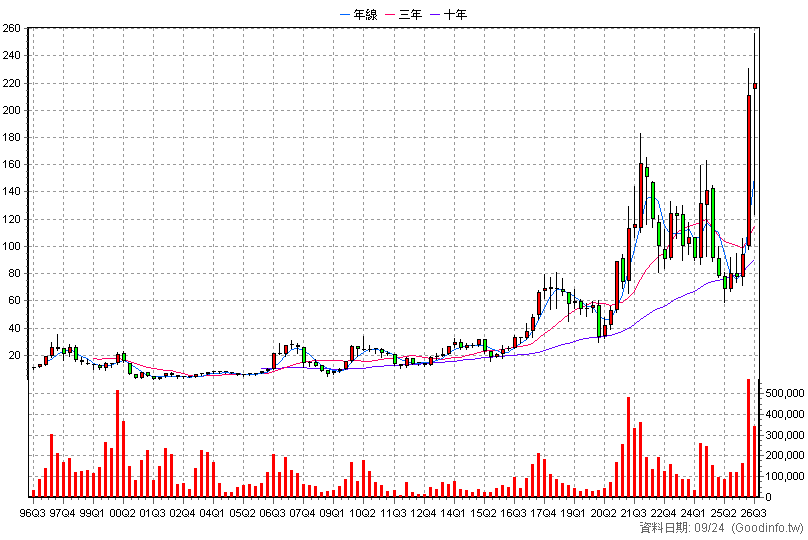Click the 04Q1 quarter label
Image resolution: width=808 pixels, height=540 pixels.
[x=212, y=514]
